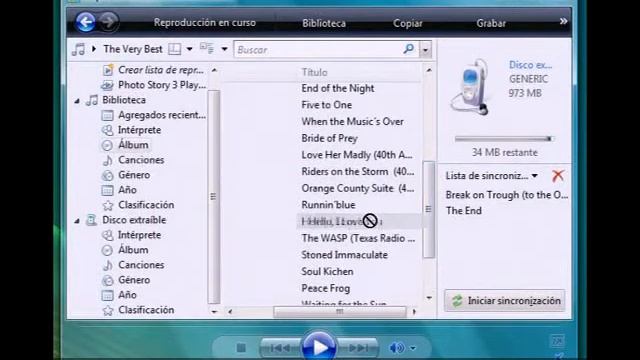Clear the sync list with red X
The height and width of the screenshot is (360, 640).
[558, 176]
